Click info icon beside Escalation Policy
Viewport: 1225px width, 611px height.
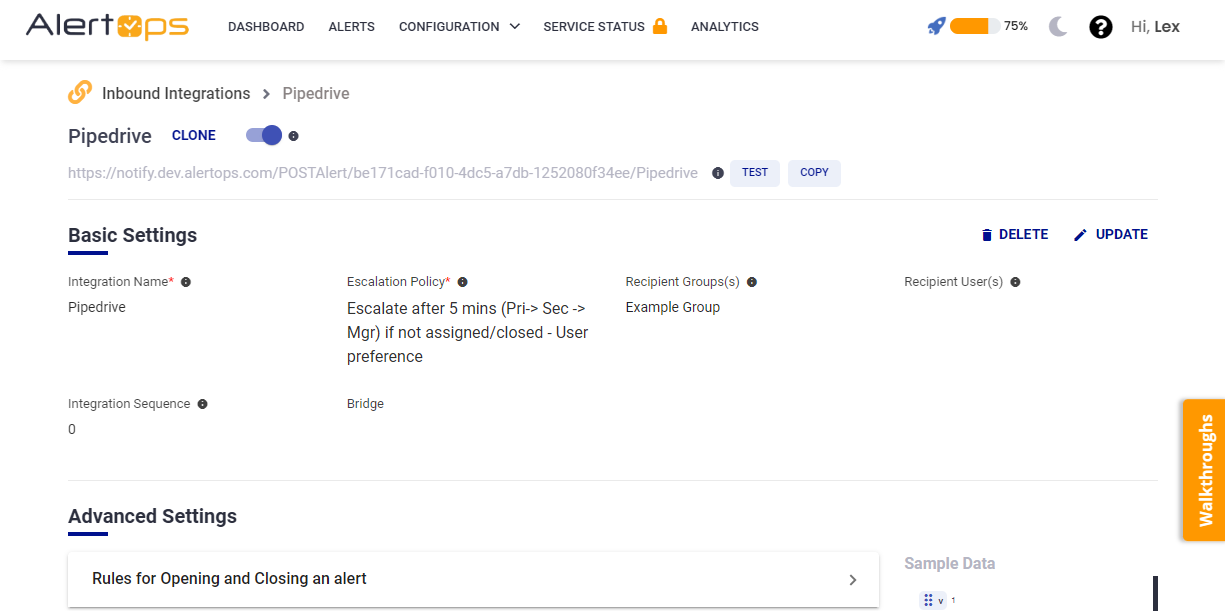pyautogui.click(x=462, y=282)
